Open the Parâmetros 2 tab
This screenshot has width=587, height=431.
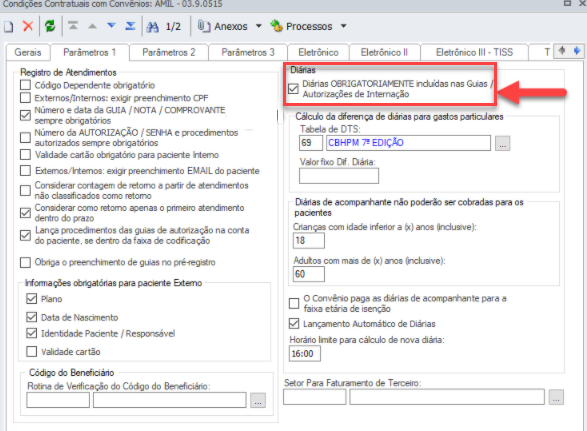coord(169,52)
